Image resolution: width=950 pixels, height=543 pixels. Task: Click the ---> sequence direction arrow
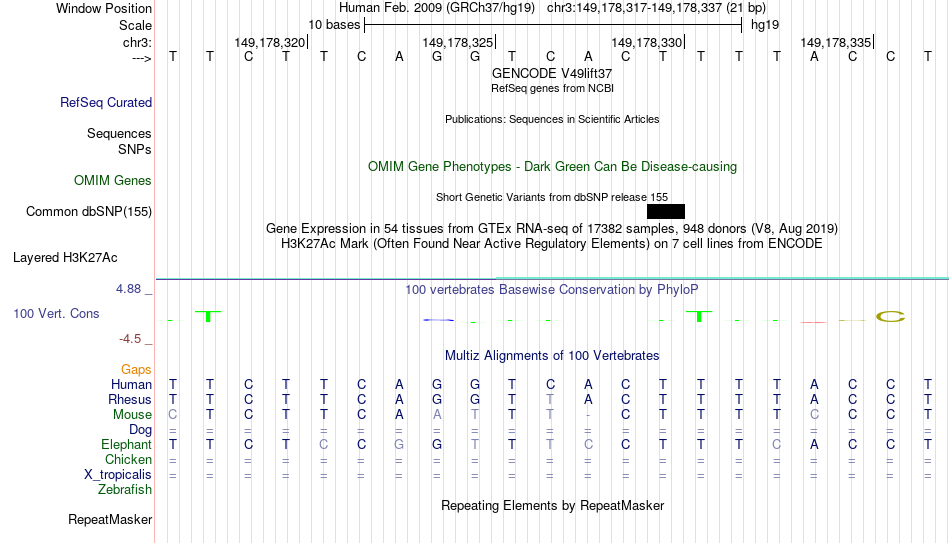pyautogui.click(x=142, y=58)
